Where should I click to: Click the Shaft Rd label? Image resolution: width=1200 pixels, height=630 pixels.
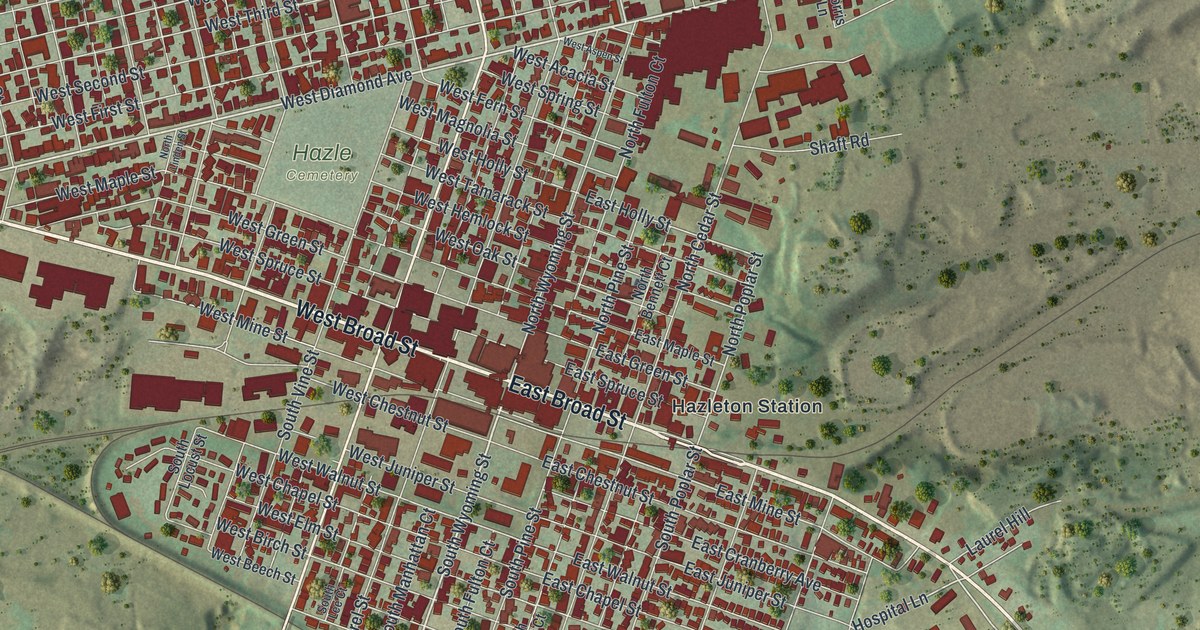pos(838,146)
